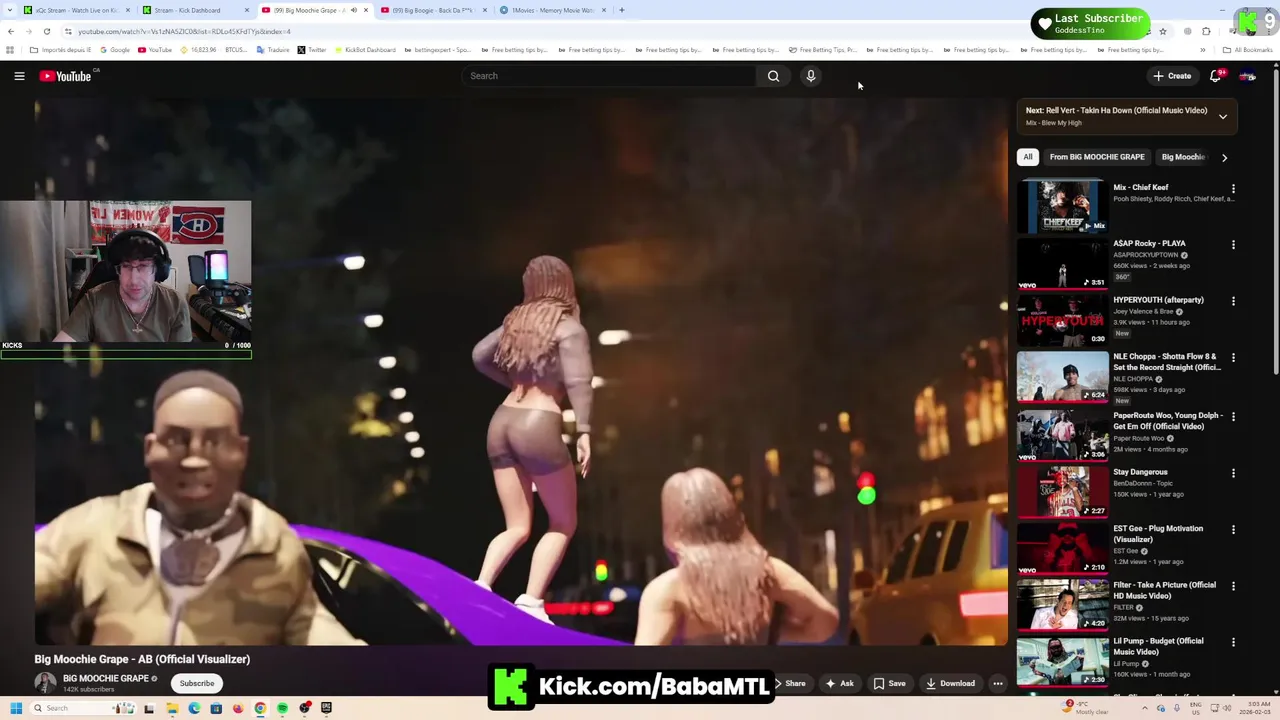Open options for EST Gee video
Viewport: 1280px width, 720px height.
pyautogui.click(x=1233, y=529)
